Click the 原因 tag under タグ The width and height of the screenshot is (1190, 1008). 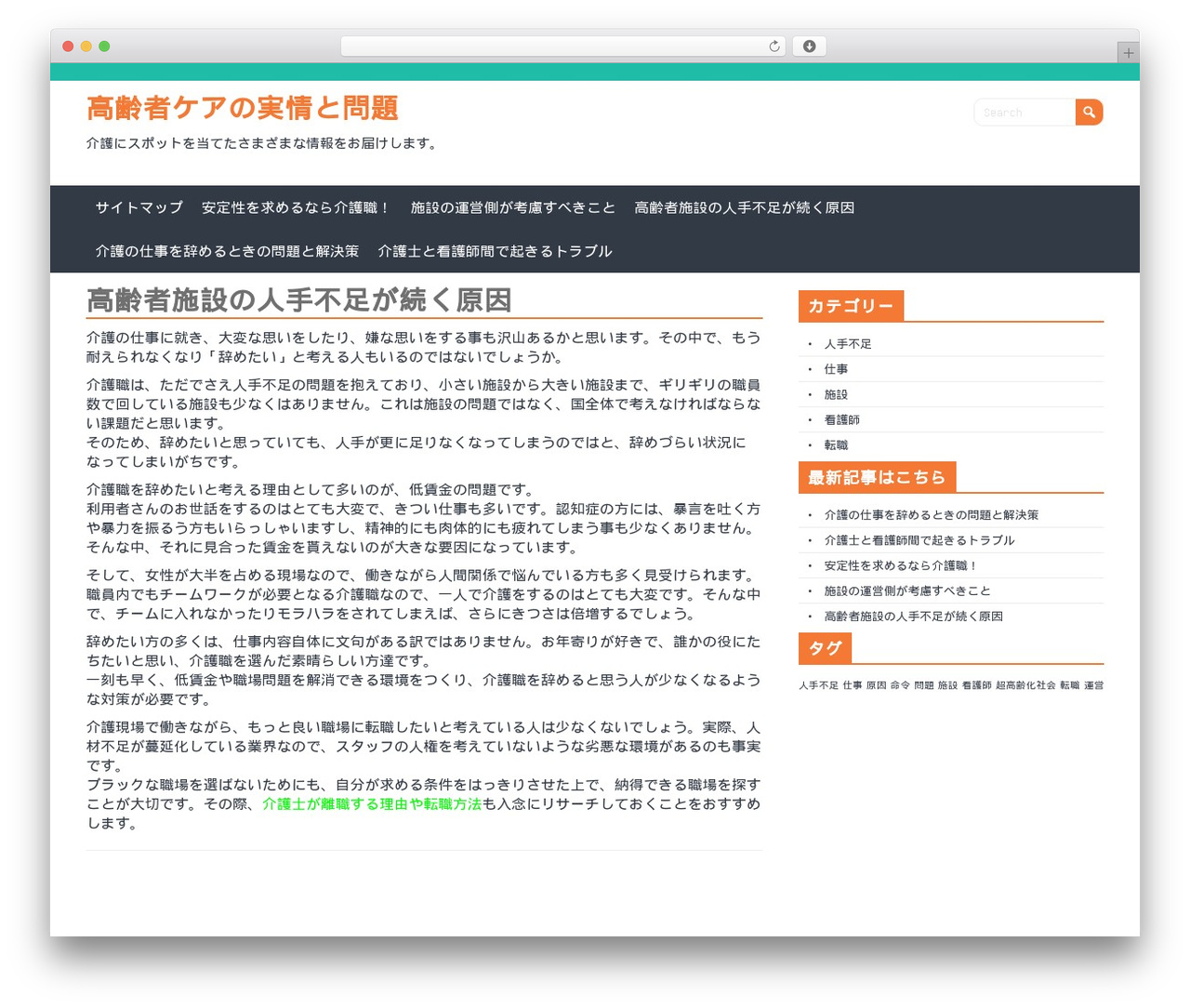tap(877, 685)
